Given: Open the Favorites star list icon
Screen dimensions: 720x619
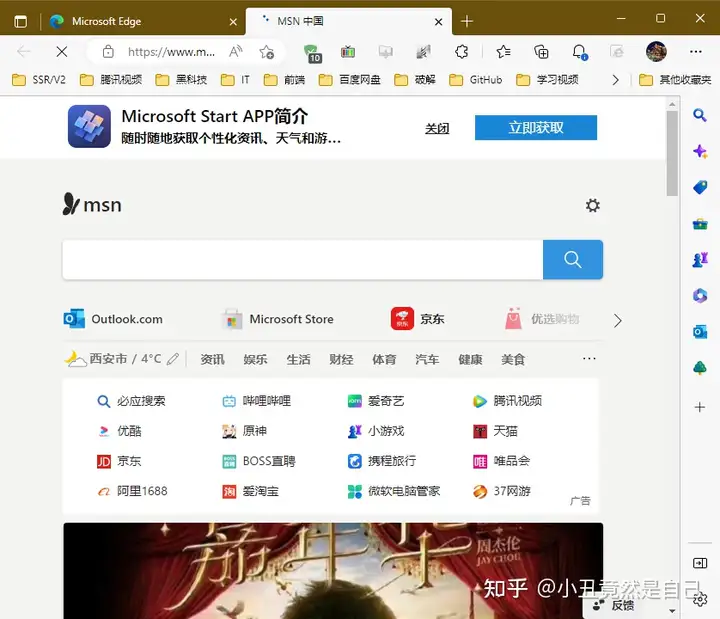Looking at the screenshot, I should (x=503, y=52).
